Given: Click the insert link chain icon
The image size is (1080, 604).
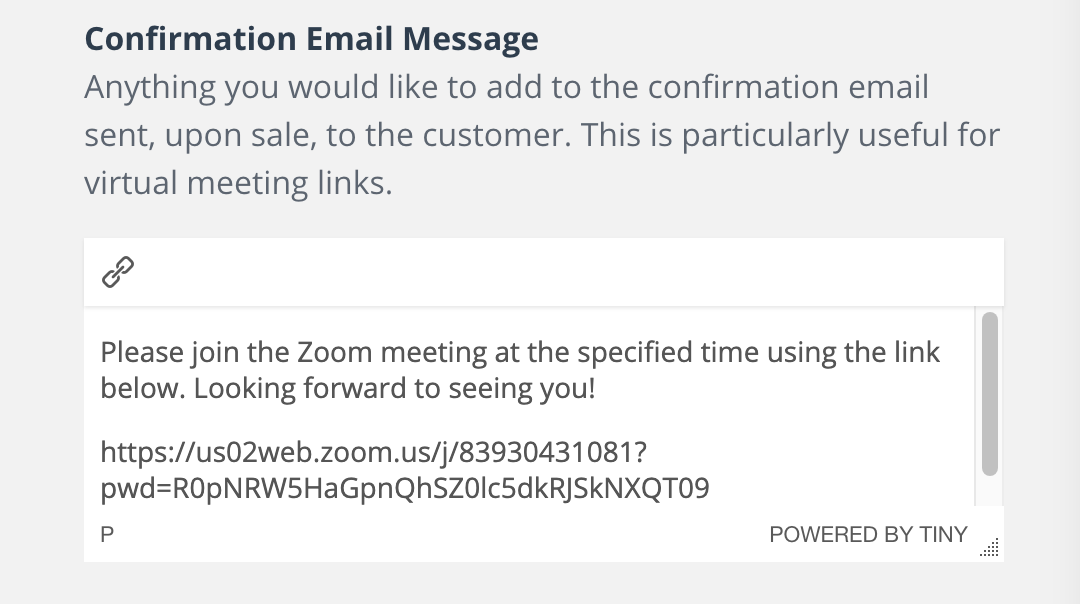Looking at the screenshot, I should pyautogui.click(x=118, y=272).
